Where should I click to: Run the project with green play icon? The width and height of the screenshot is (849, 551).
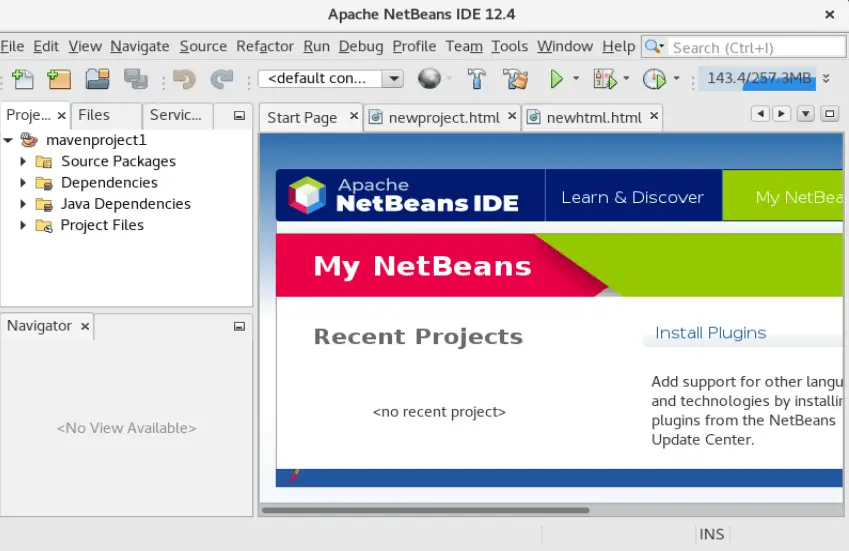coord(556,79)
